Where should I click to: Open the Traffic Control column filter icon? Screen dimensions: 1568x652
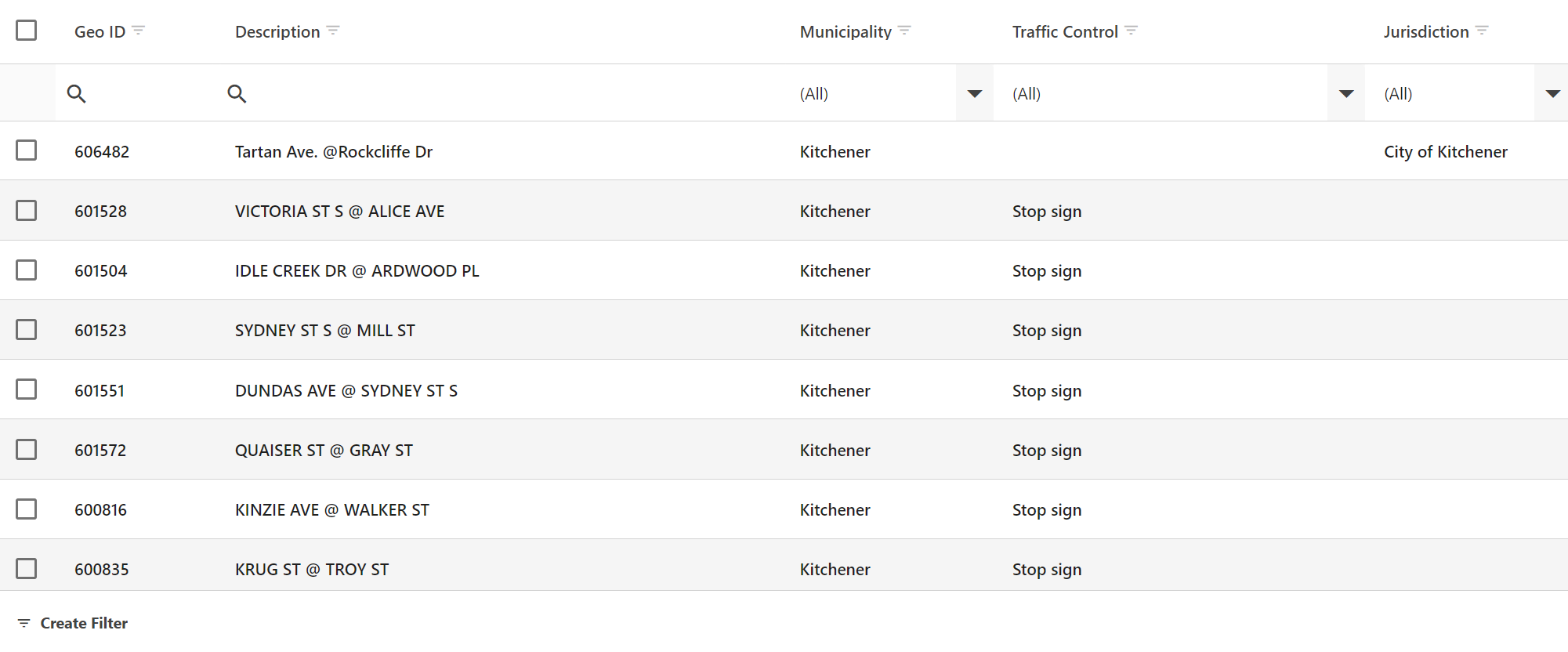(1131, 31)
